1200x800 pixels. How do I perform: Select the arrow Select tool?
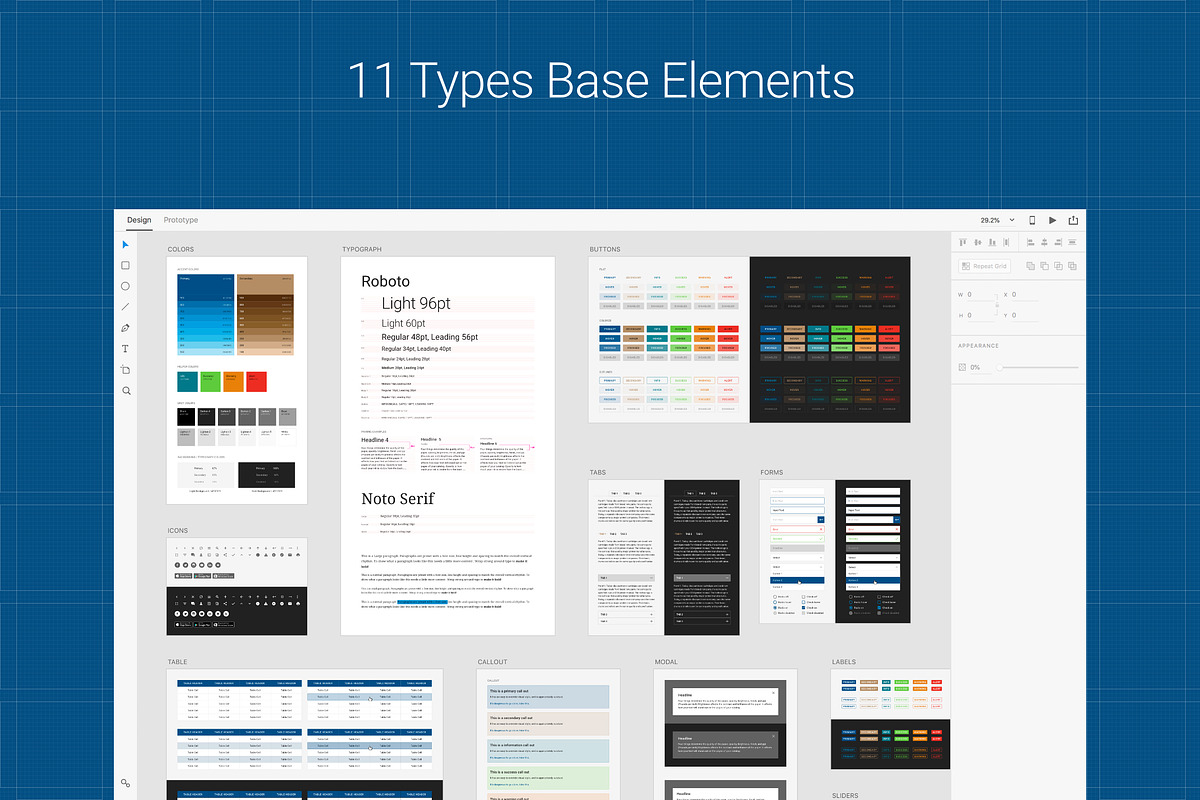click(x=126, y=245)
